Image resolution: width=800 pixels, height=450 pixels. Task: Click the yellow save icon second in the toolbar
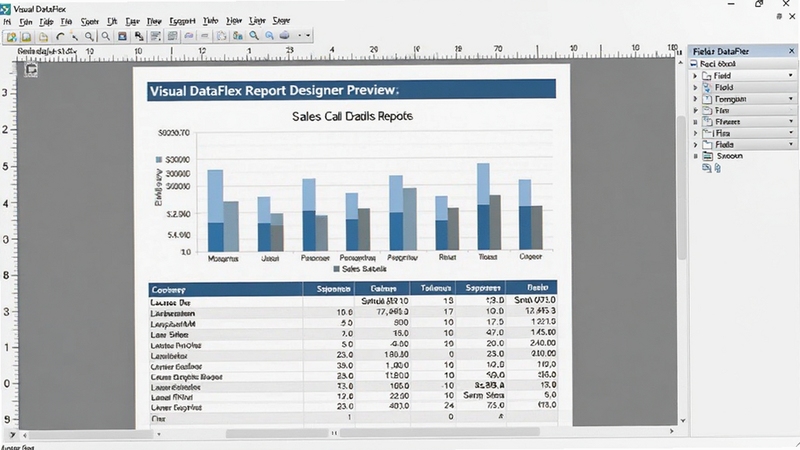pos(27,36)
